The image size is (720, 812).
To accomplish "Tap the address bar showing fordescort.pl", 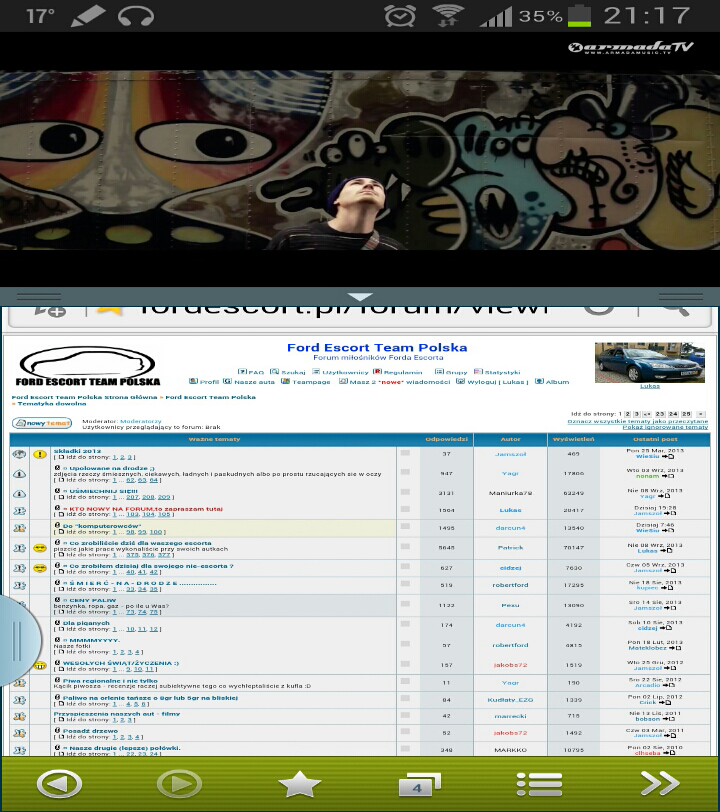I will point(330,306).
